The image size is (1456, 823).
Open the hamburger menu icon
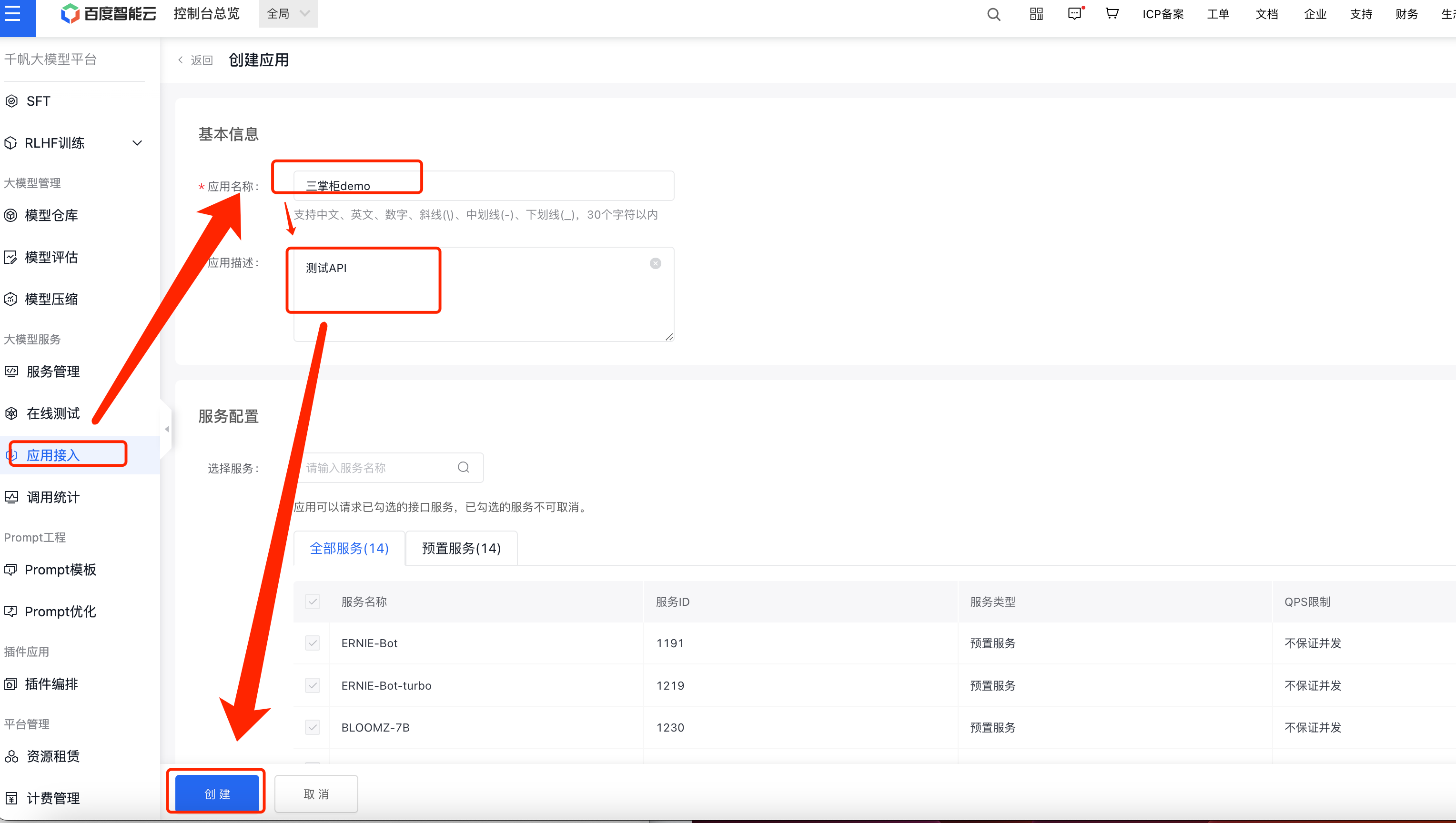[x=12, y=13]
